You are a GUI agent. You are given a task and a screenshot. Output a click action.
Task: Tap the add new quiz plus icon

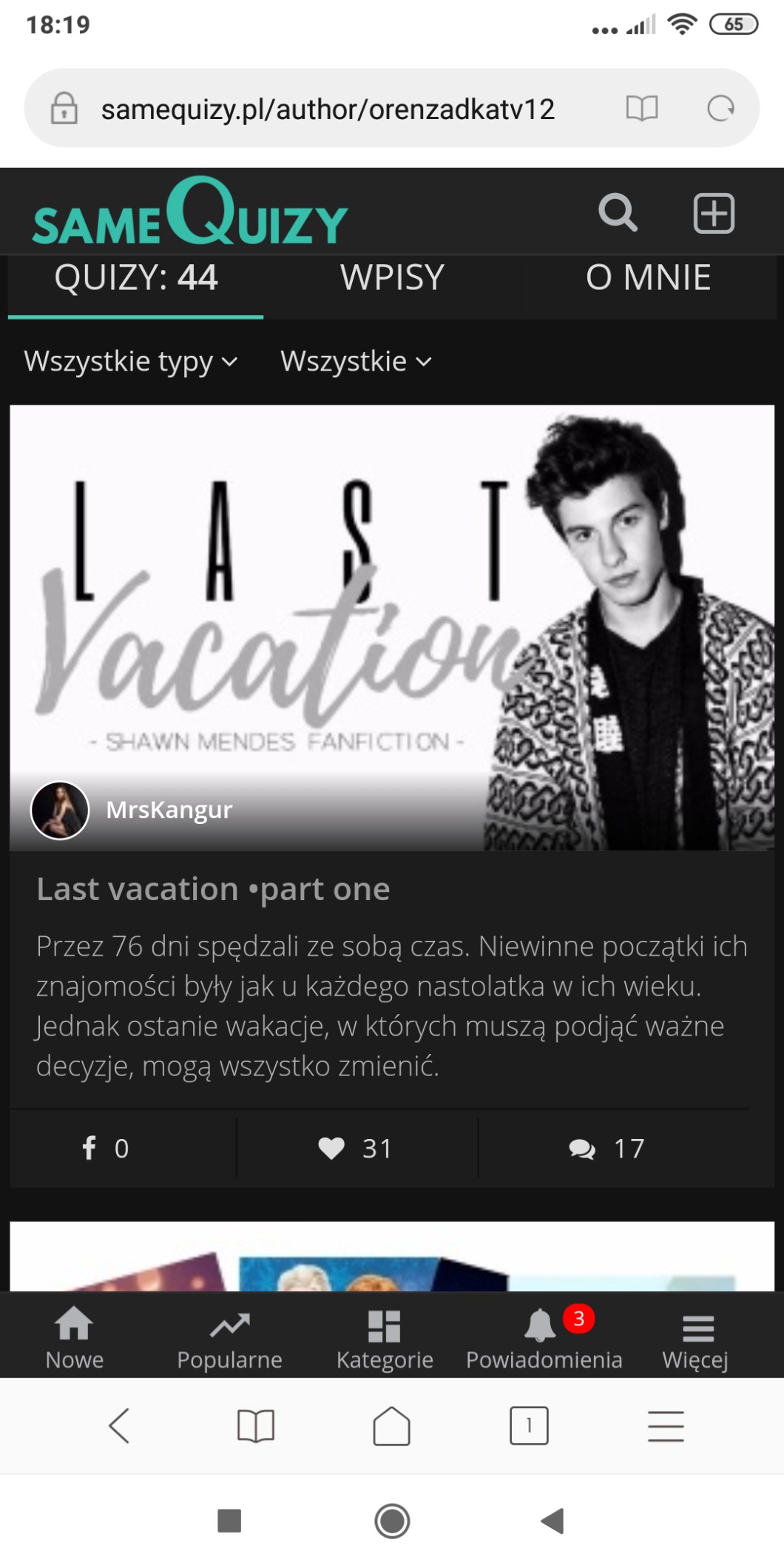(x=714, y=214)
